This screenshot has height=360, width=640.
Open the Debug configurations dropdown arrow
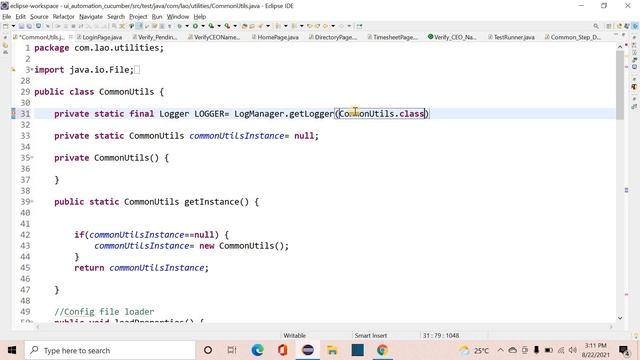187,26
